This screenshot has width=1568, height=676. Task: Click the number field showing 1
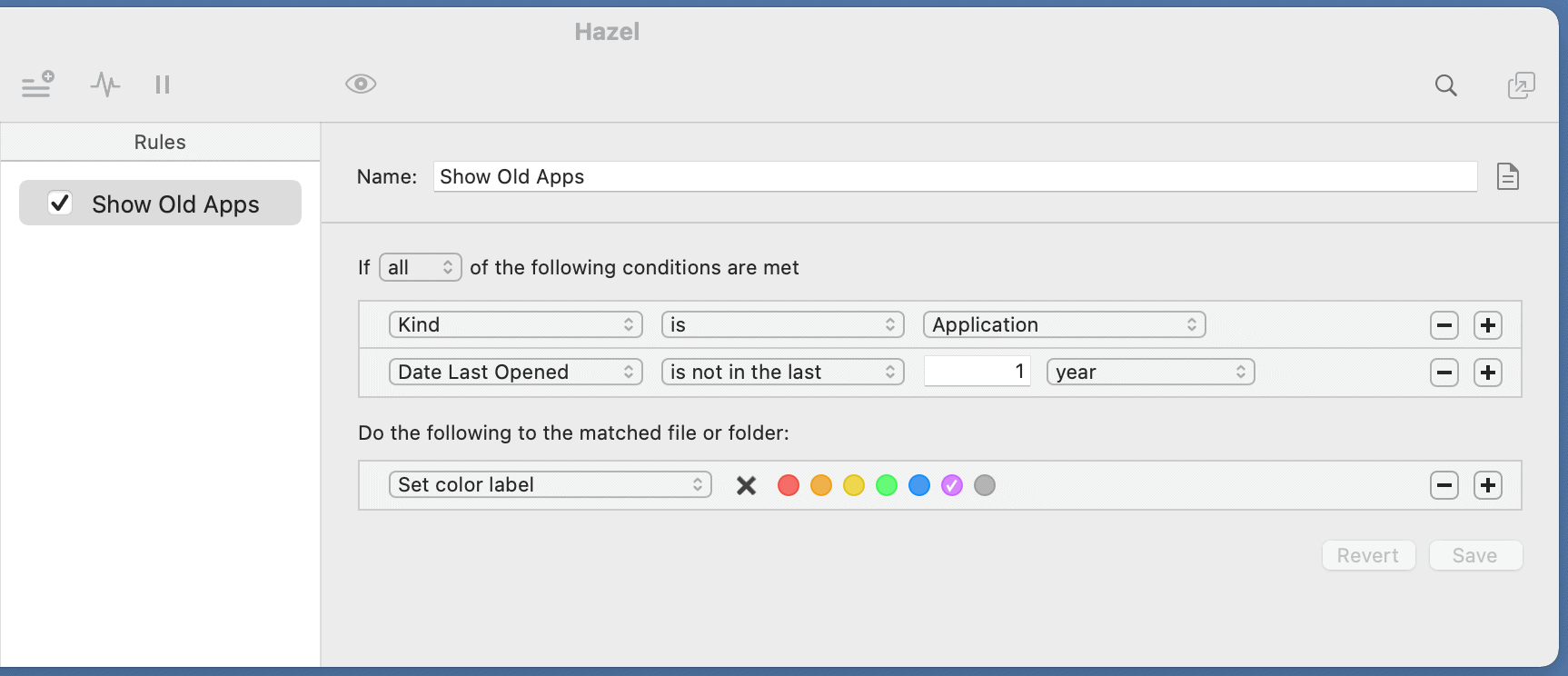pos(978,372)
